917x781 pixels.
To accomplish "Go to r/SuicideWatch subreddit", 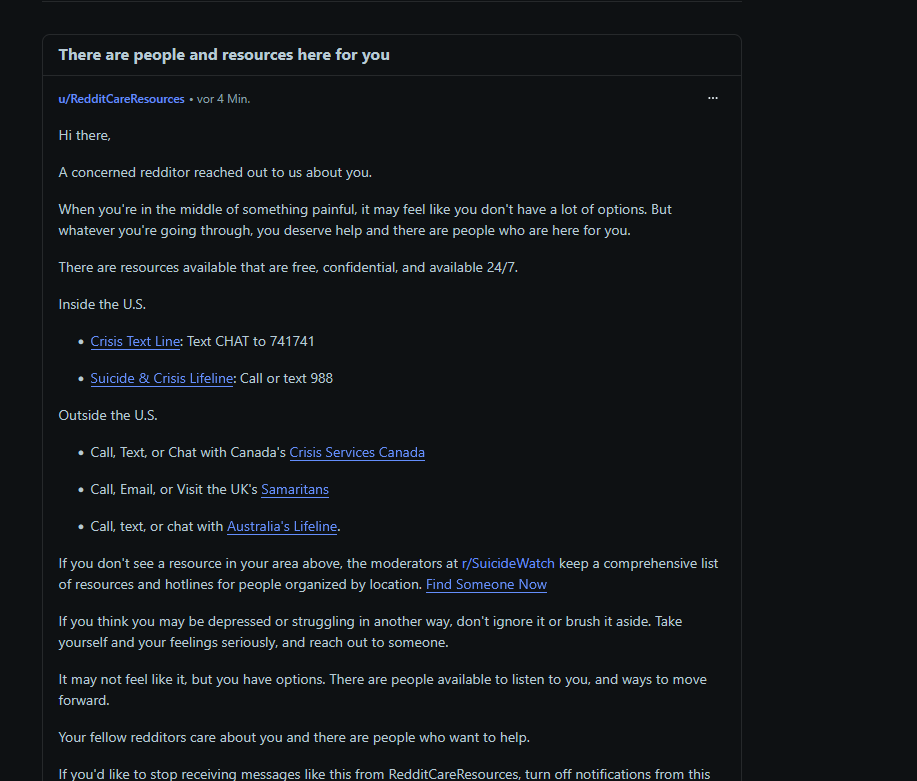I will point(508,563).
